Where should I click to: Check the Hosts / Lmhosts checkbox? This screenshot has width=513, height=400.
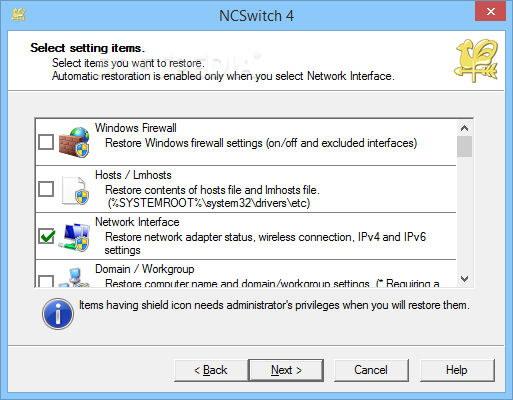pyautogui.click(x=46, y=189)
